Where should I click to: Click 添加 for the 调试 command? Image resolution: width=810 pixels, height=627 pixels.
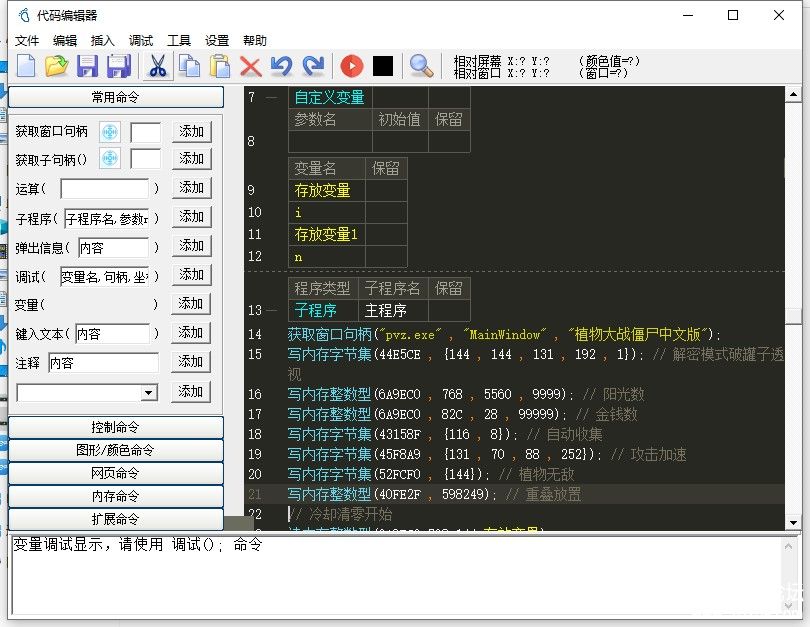191,274
